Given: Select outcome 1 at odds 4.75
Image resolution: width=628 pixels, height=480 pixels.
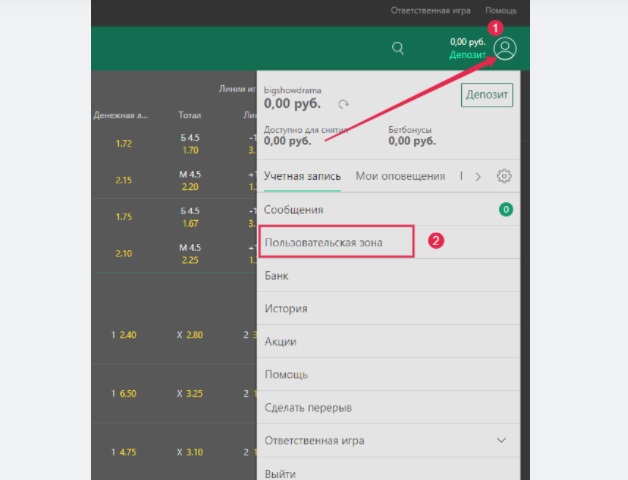Looking at the screenshot, I should (123, 452).
